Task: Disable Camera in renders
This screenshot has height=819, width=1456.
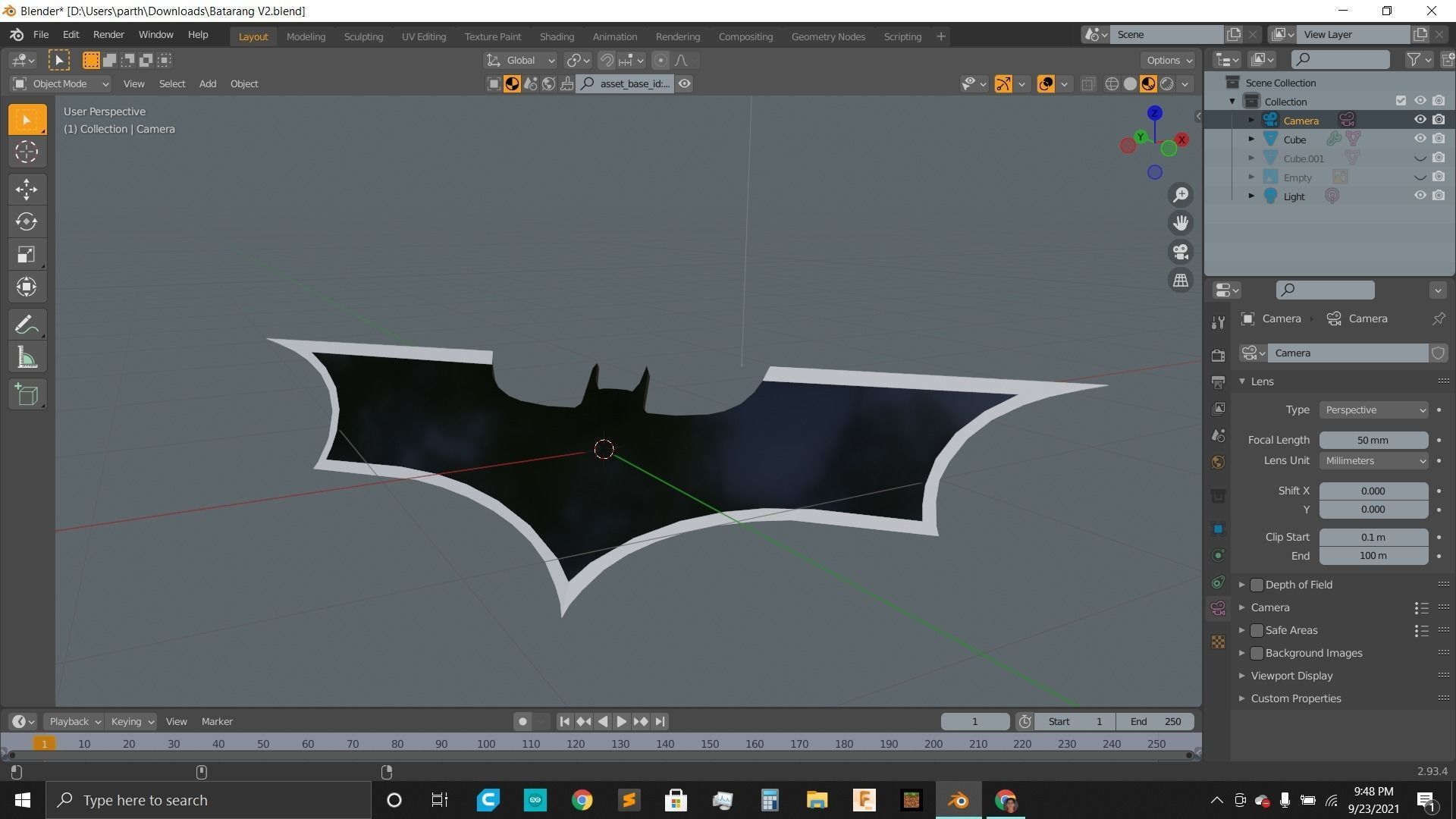Action: click(x=1439, y=120)
